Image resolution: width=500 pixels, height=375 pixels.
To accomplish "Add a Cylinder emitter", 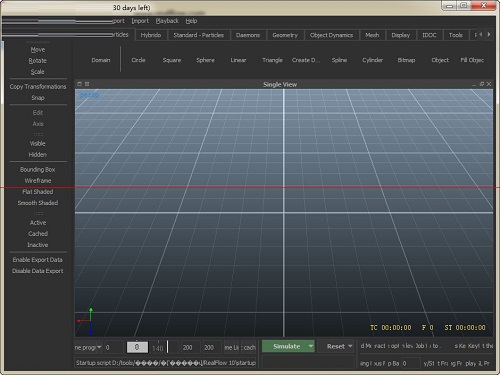I will pos(373,60).
